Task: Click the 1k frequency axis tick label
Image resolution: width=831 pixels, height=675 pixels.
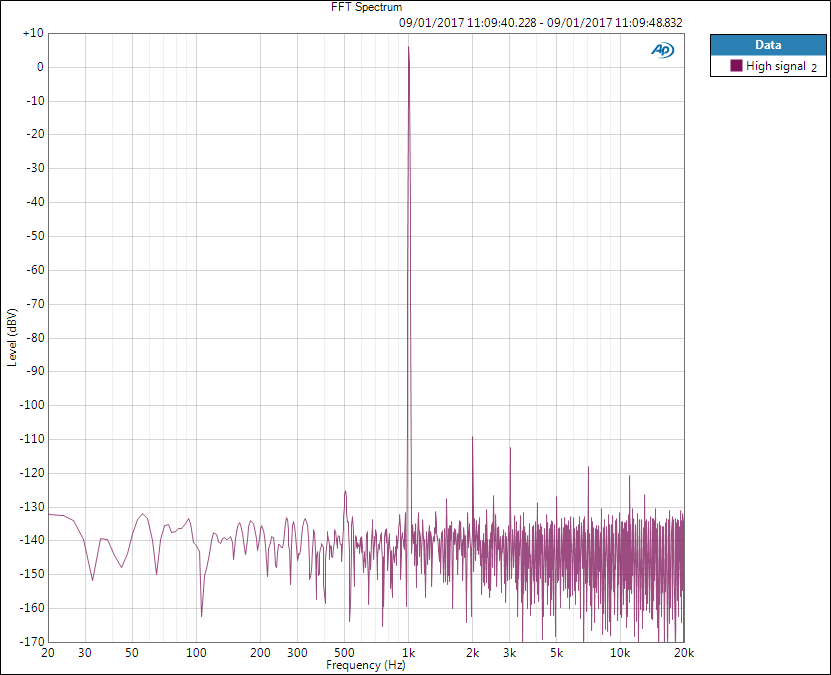Action: pyautogui.click(x=408, y=653)
